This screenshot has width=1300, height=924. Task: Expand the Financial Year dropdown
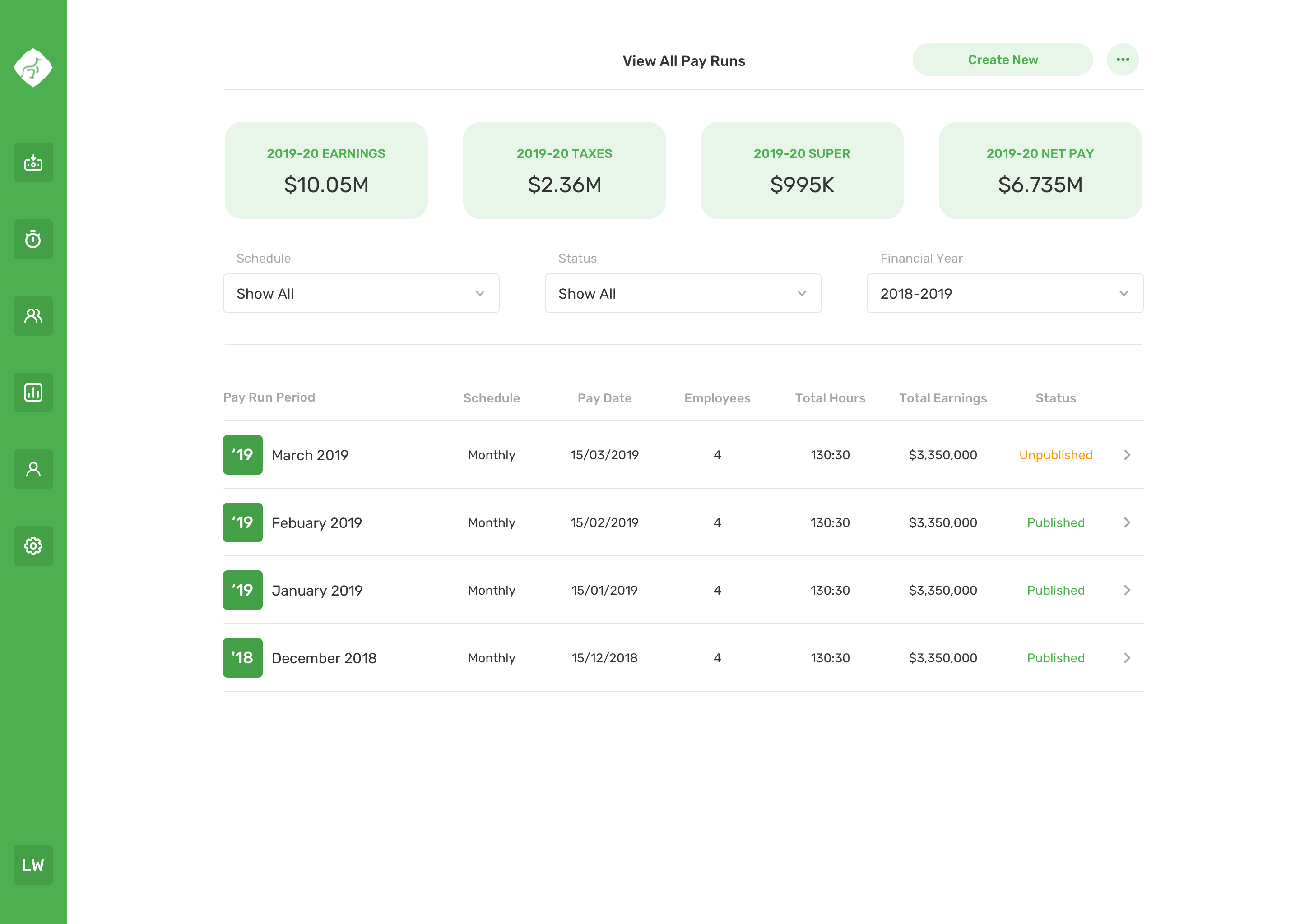1005,294
